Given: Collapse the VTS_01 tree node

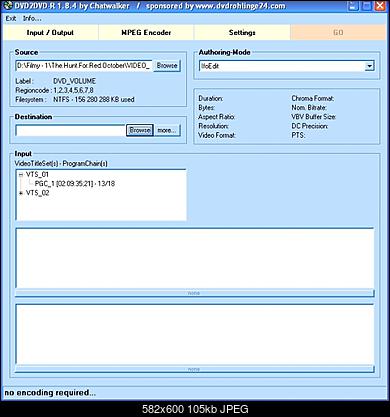Looking at the screenshot, I should pyautogui.click(x=21, y=175).
